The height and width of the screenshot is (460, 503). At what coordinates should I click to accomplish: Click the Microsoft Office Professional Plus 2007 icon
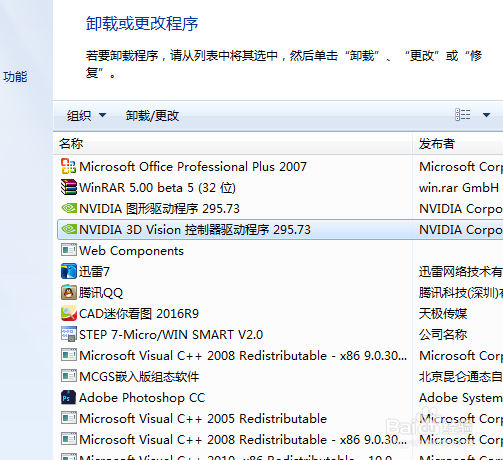(69, 166)
